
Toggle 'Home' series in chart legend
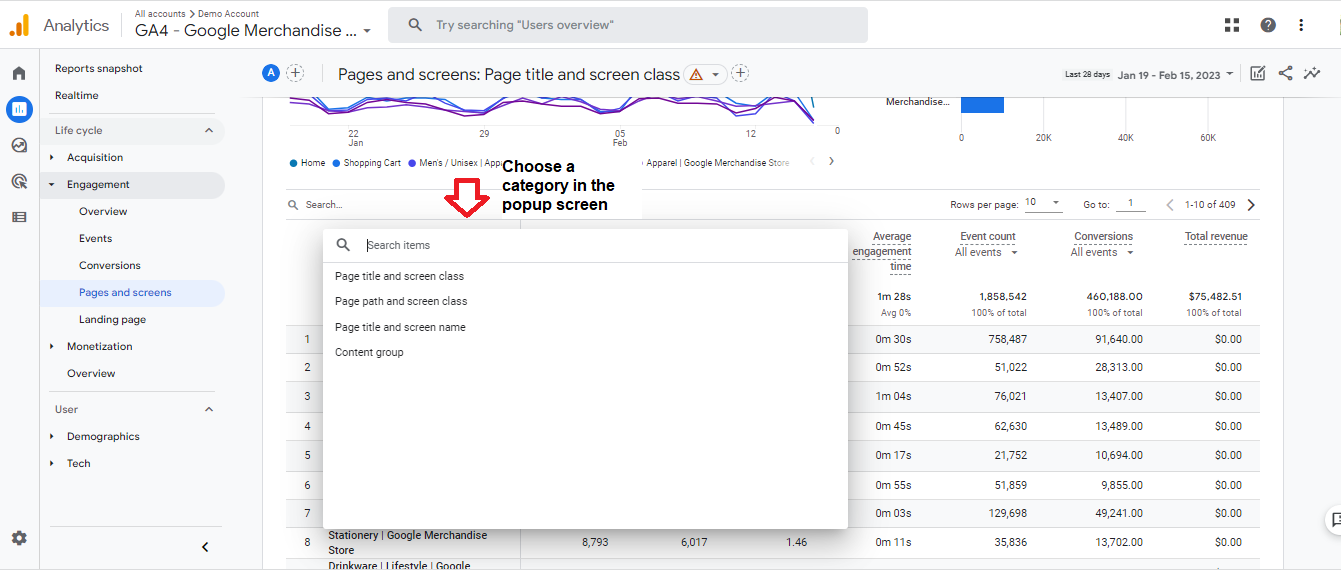(307, 163)
